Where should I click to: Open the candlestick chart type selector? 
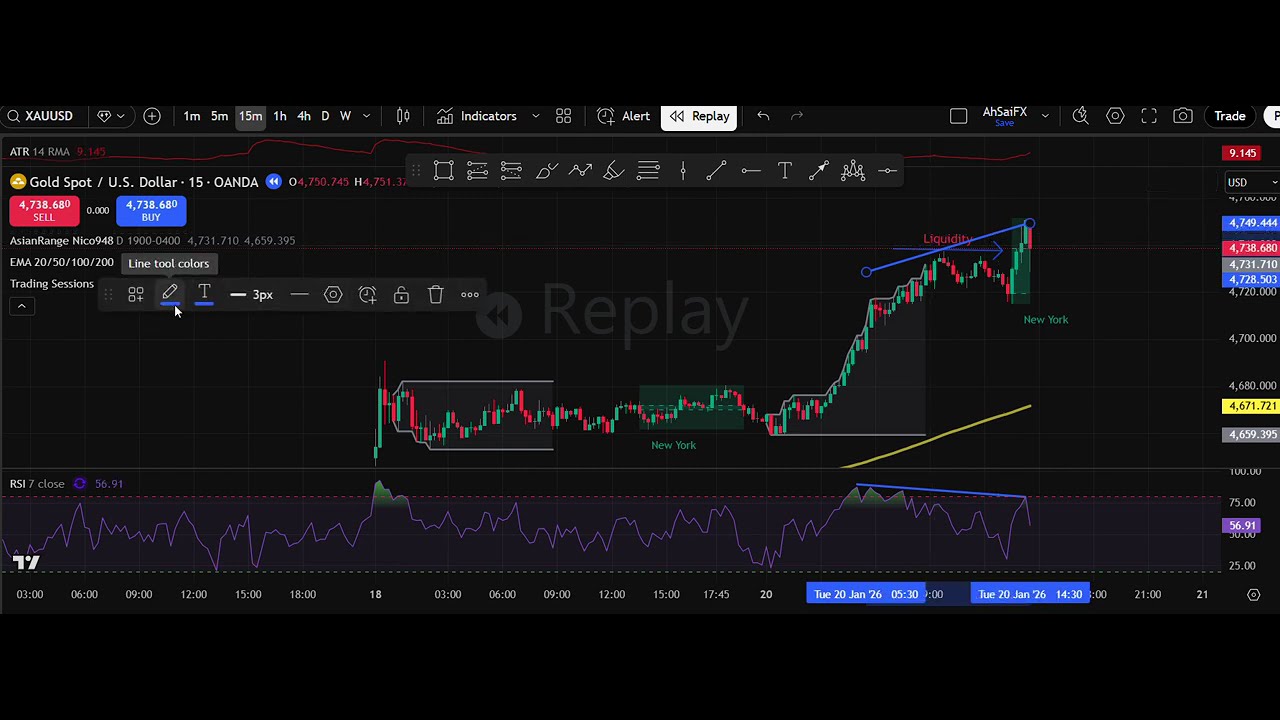(x=403, y=116)
